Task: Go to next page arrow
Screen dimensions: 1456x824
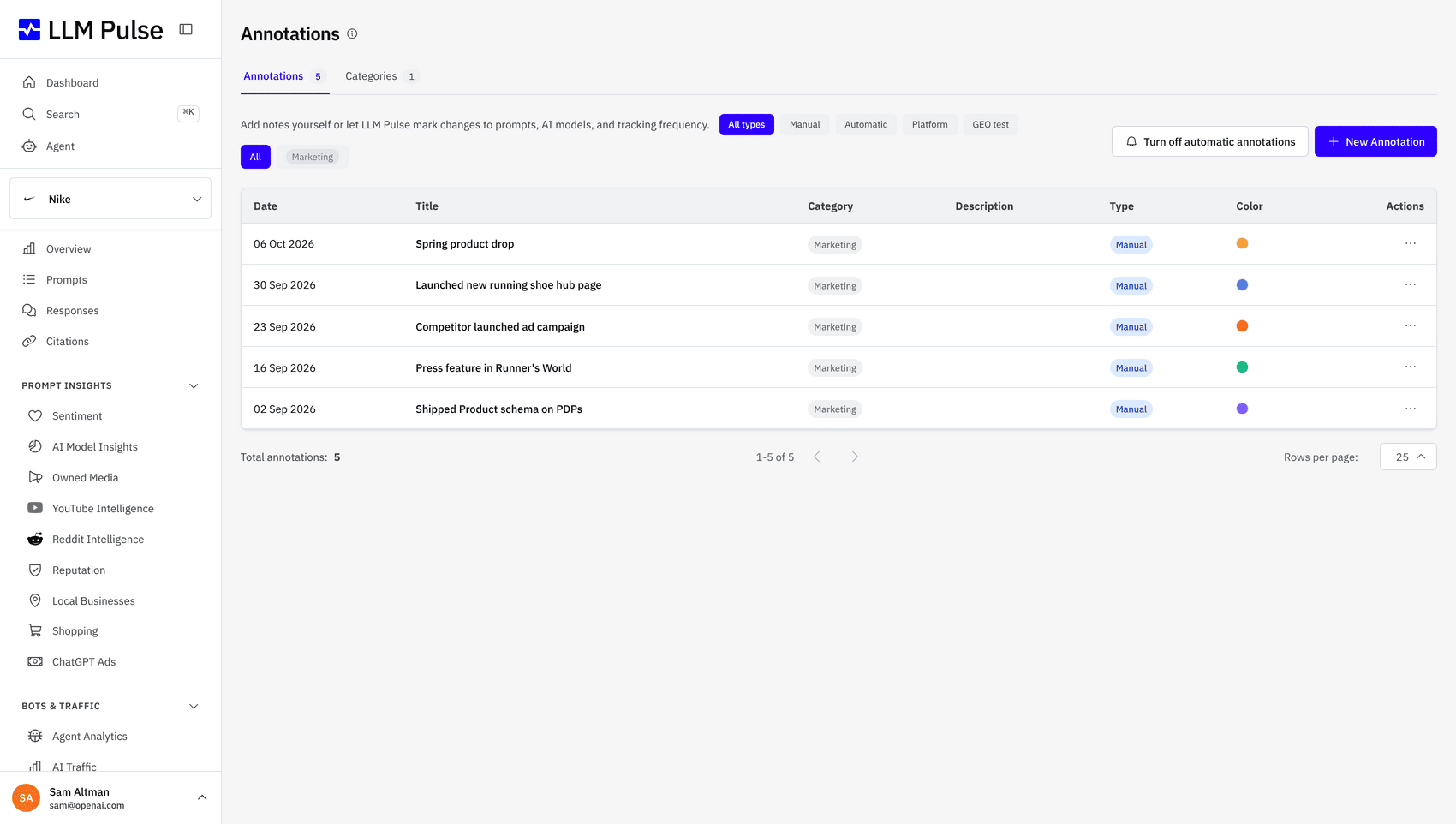Action: click(x=855, y=457)
